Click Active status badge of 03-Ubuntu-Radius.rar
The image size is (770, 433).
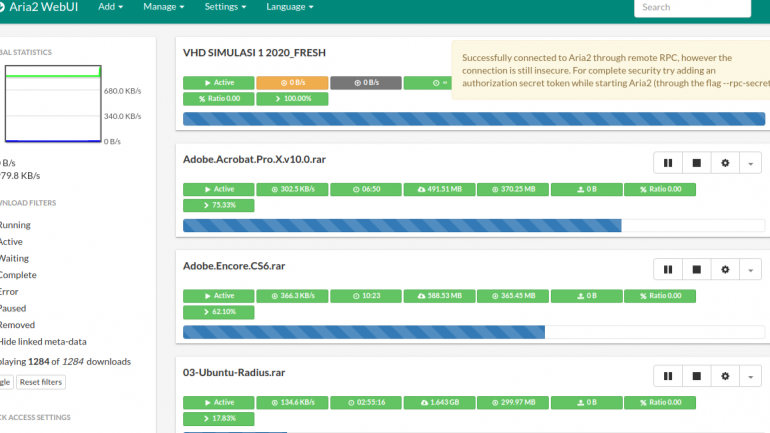219,402
